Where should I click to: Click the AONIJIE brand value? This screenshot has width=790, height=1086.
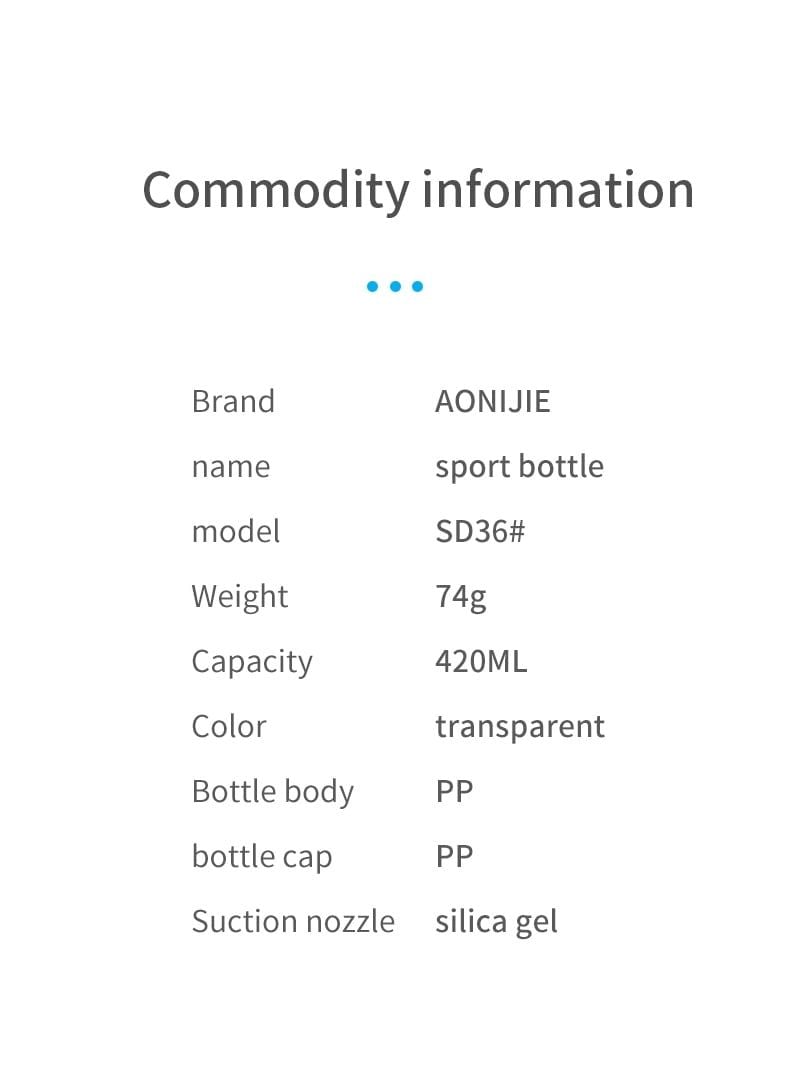click(493, 402)
